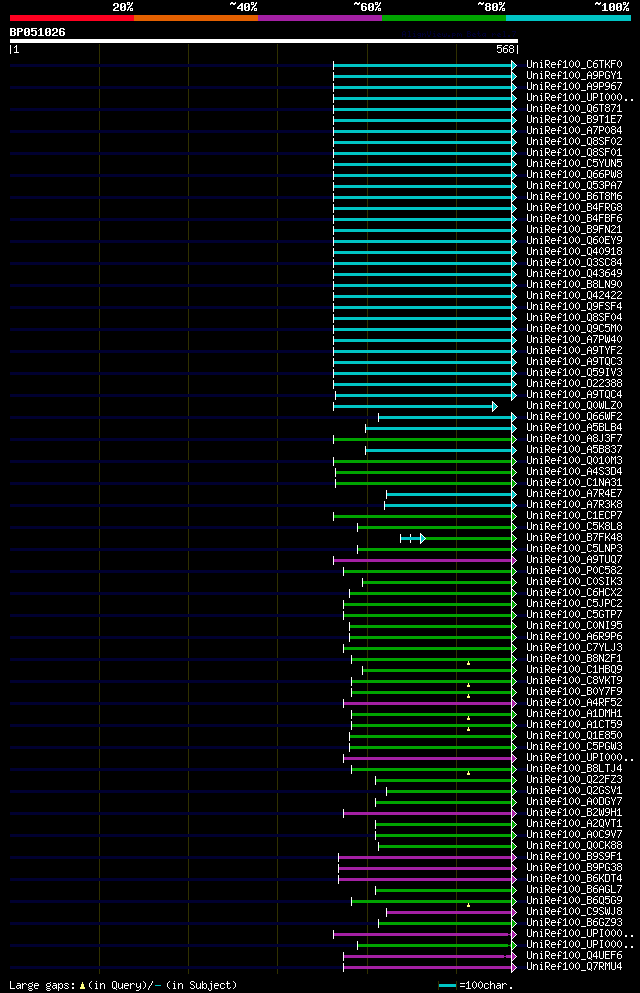
Task: Select the UniRef100_Q2GSV1 label
Action: tap(574, 790)
